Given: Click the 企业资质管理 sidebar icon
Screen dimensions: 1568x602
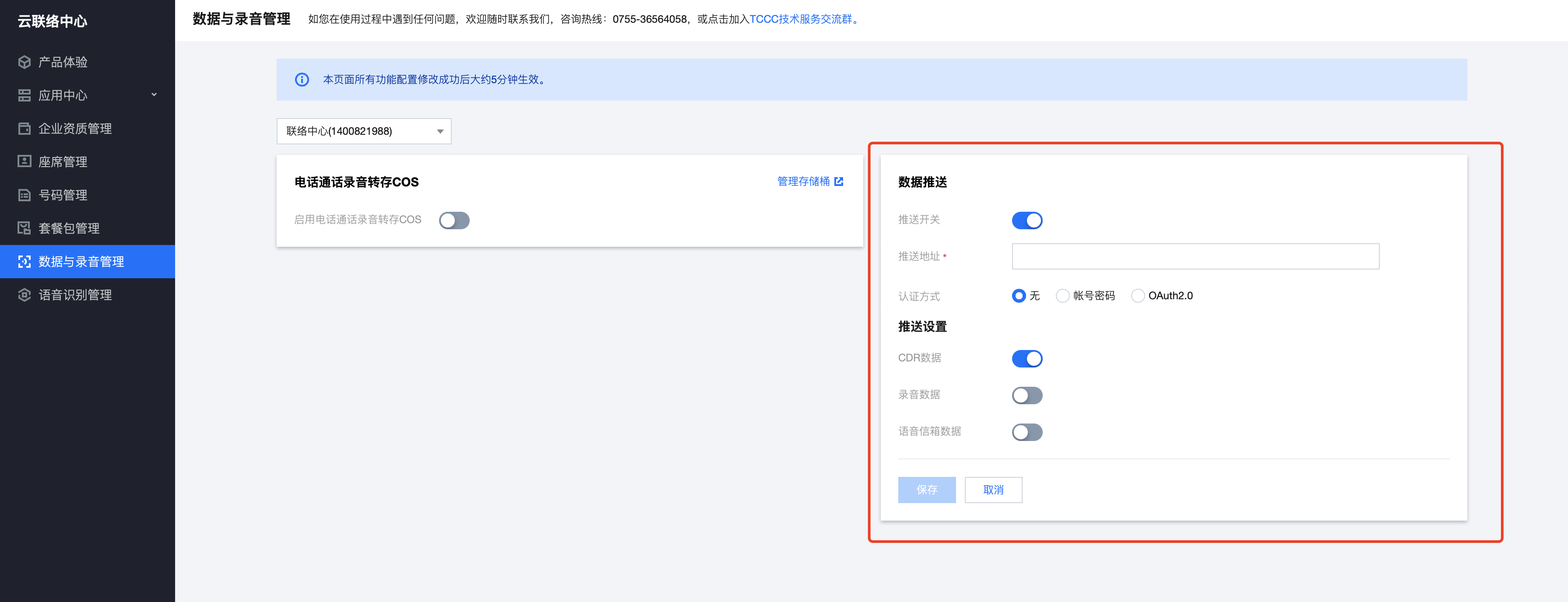Looking at the screenshot, I should 25,128.
